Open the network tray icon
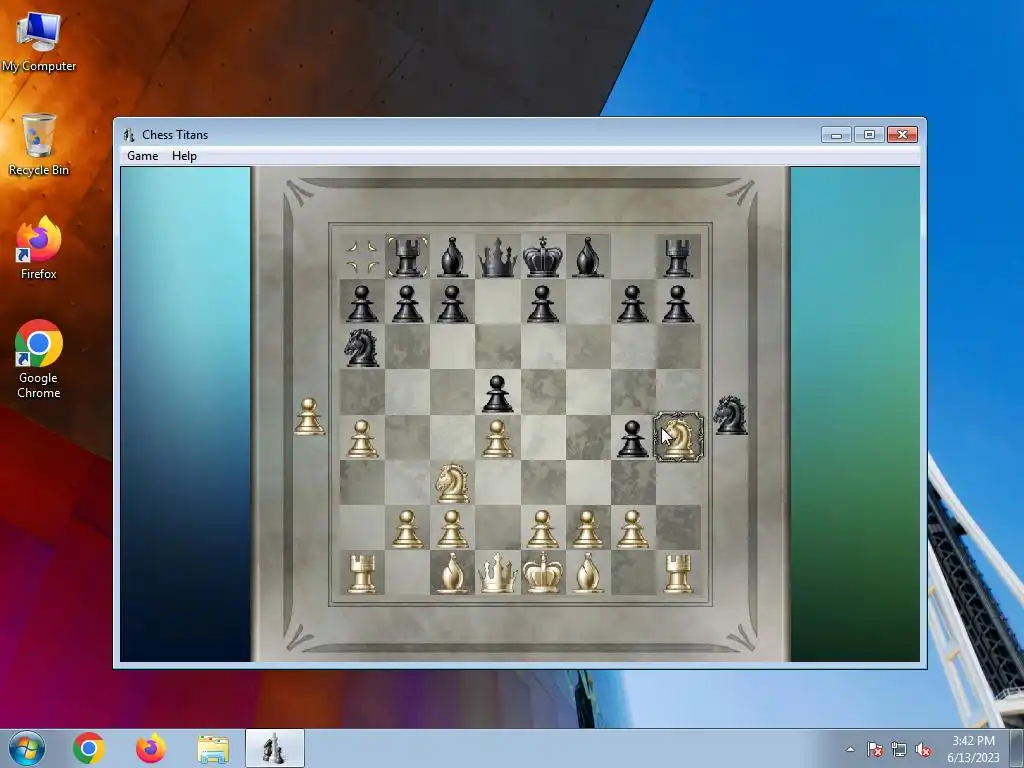The image size is (1024, 768). [x=899, y=750]
